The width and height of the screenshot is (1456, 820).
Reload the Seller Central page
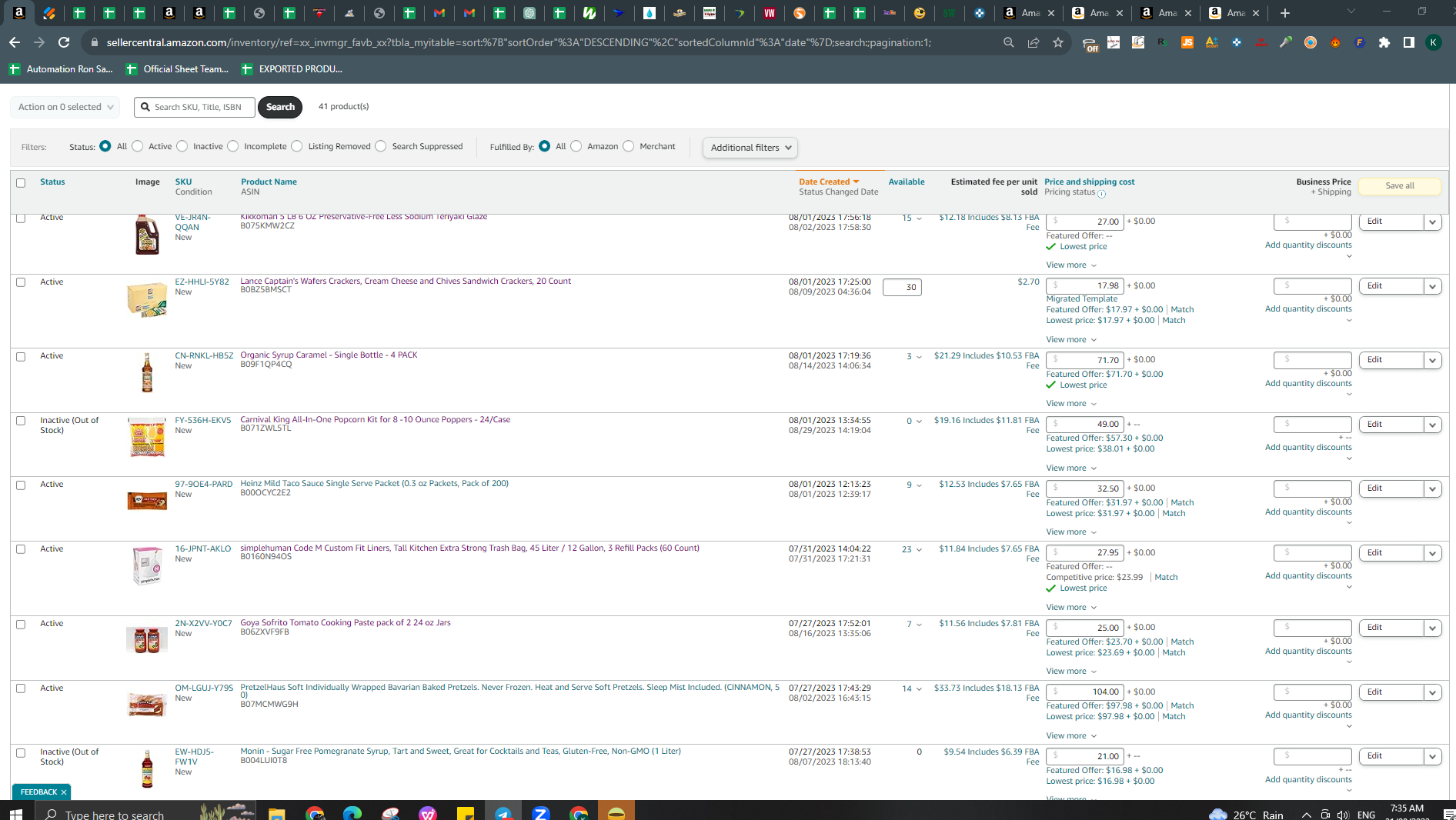click(x=64, y=42)
